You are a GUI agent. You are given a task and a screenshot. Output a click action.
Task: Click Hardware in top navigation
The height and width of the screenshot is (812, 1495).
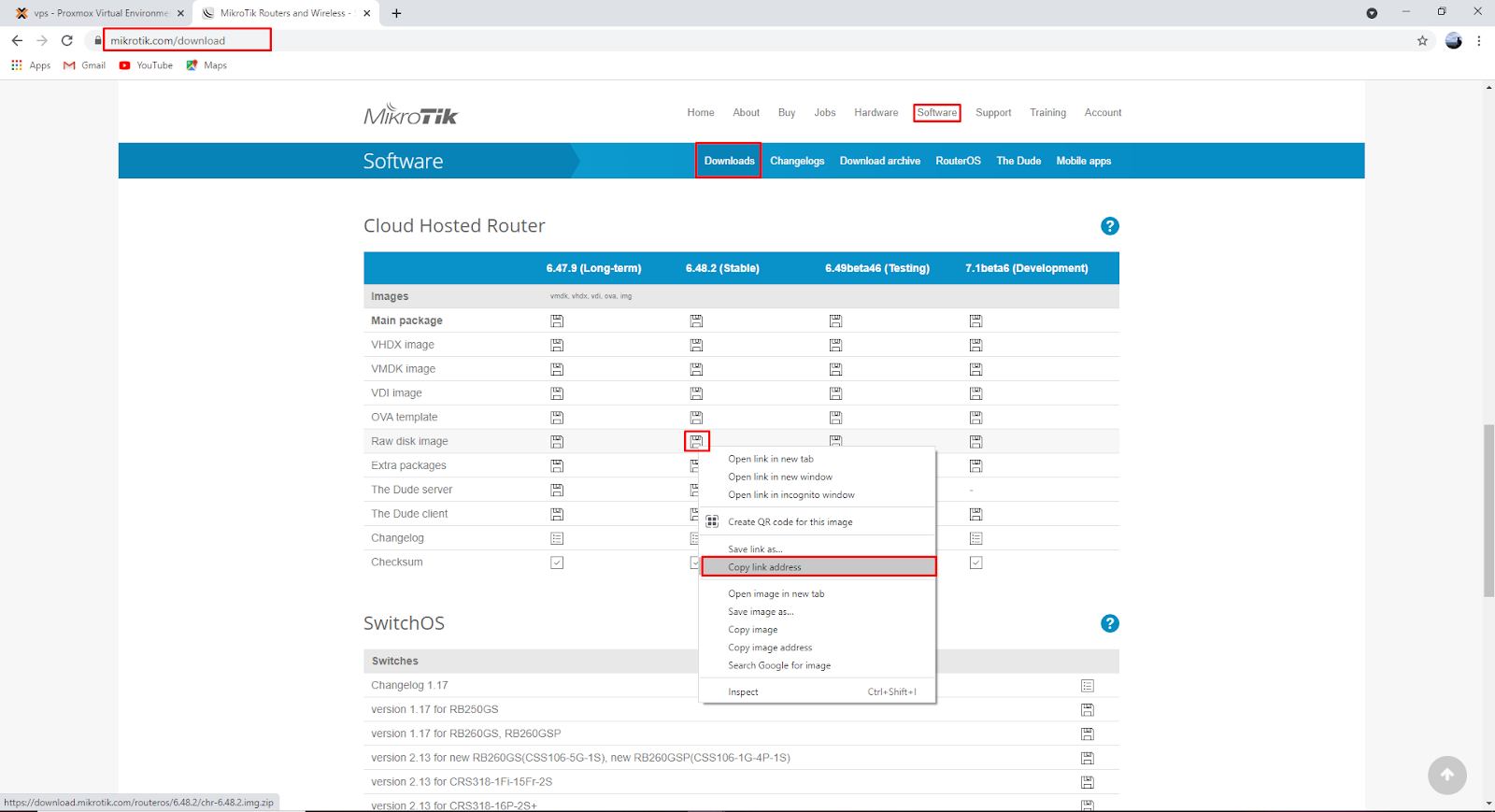[x=876, y=112]
